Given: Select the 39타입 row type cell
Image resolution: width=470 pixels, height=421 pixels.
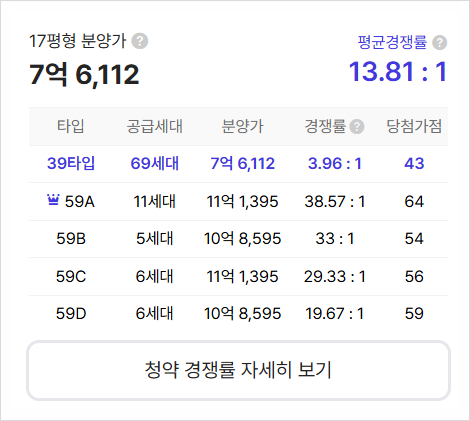Looking at the screenshot, I should 71,163.
